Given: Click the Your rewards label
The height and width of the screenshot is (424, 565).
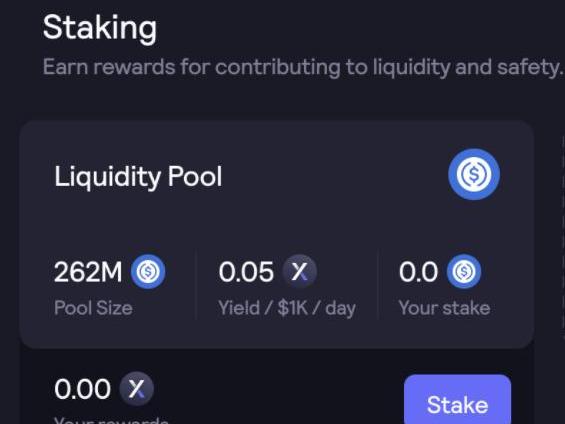Looking at the screenshot, I should tap(111, 420).
